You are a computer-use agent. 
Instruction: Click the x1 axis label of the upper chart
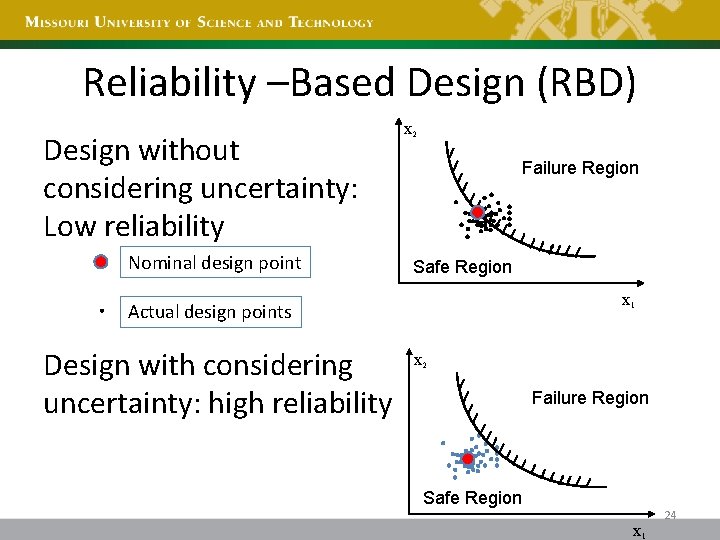coord(628,301)
